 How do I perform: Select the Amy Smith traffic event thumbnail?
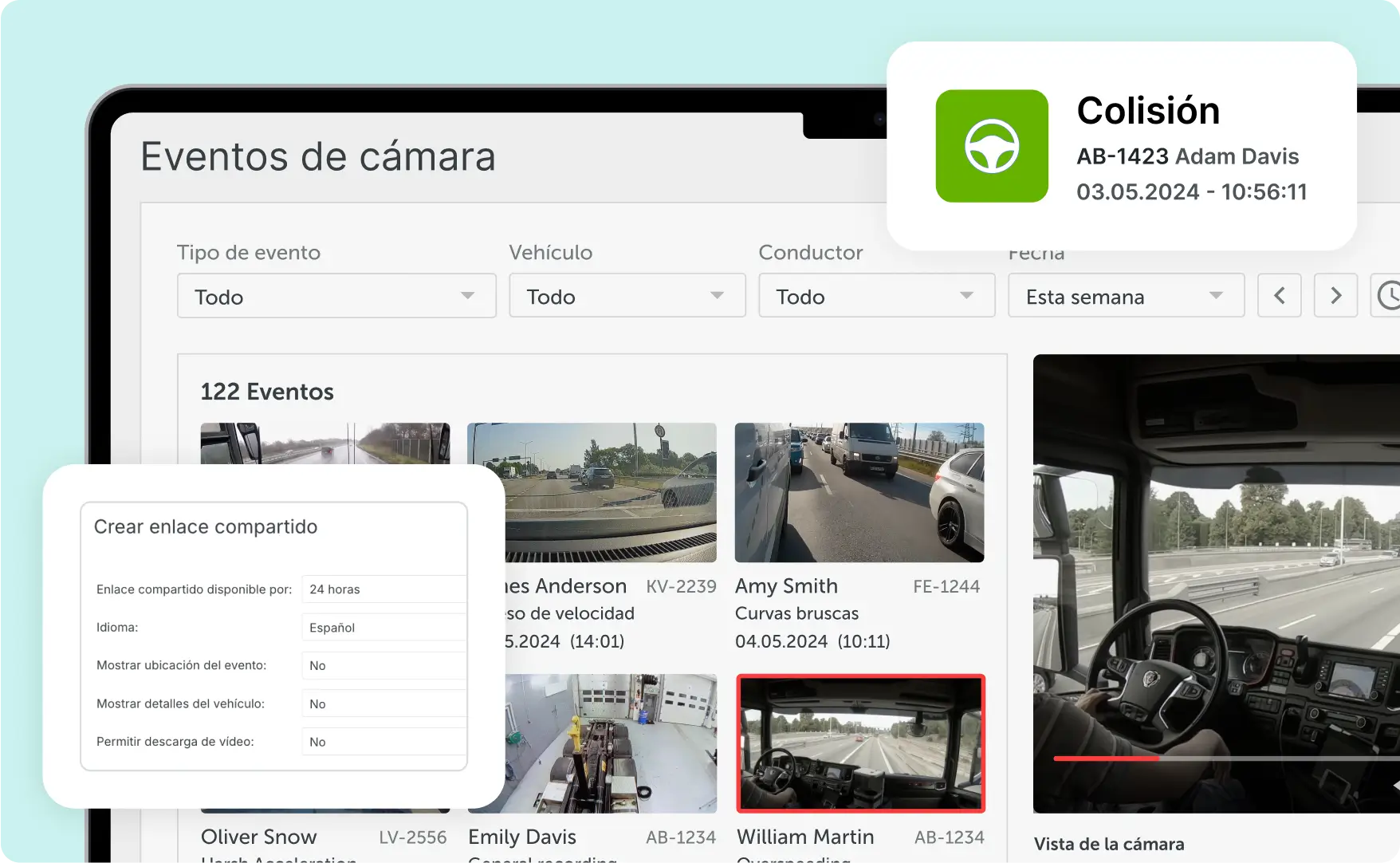point(859,492)
